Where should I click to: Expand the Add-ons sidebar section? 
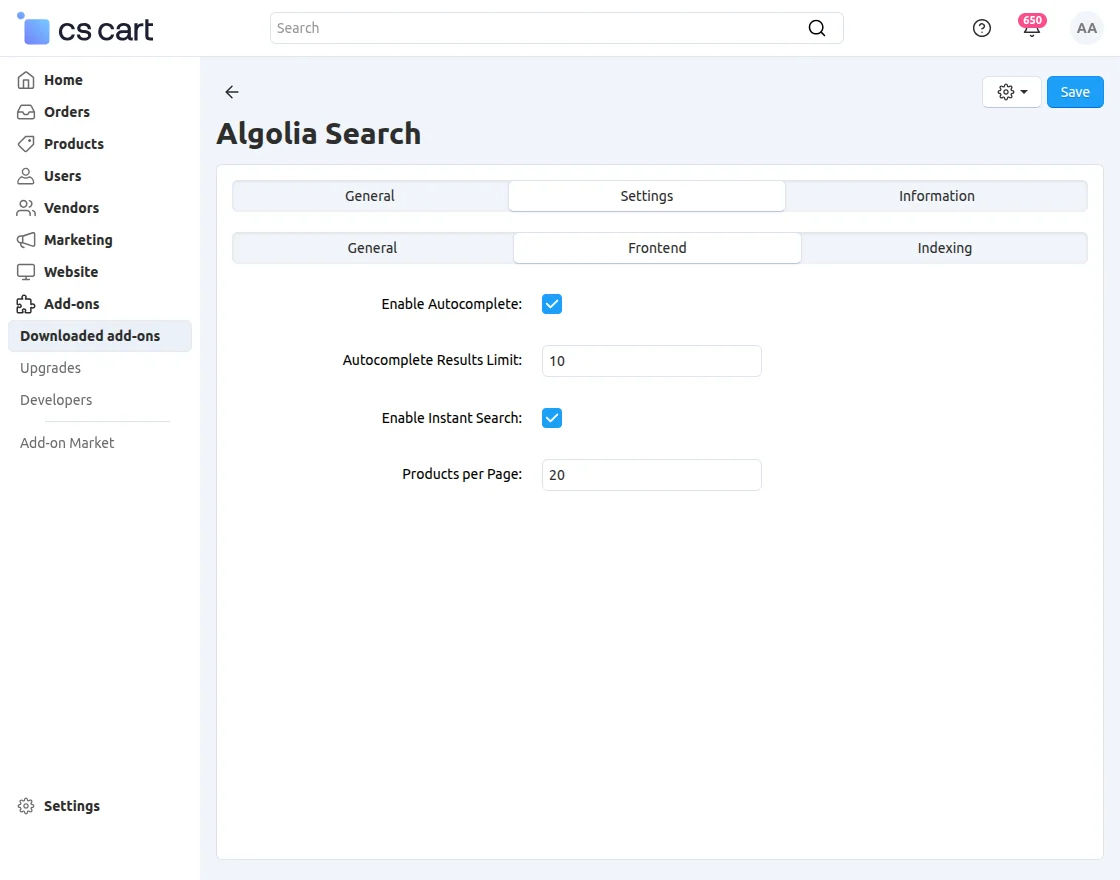[x=71, y=304]
